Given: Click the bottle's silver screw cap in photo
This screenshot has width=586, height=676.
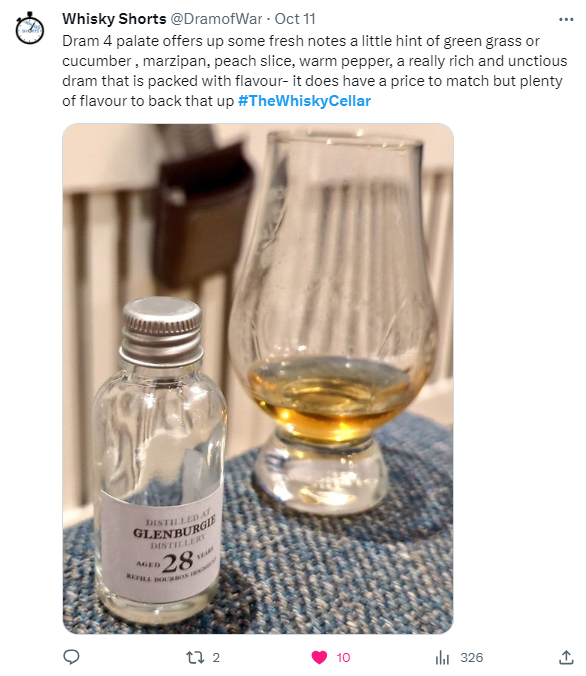Looking at the screenshot, I should (x=162, y=331).
